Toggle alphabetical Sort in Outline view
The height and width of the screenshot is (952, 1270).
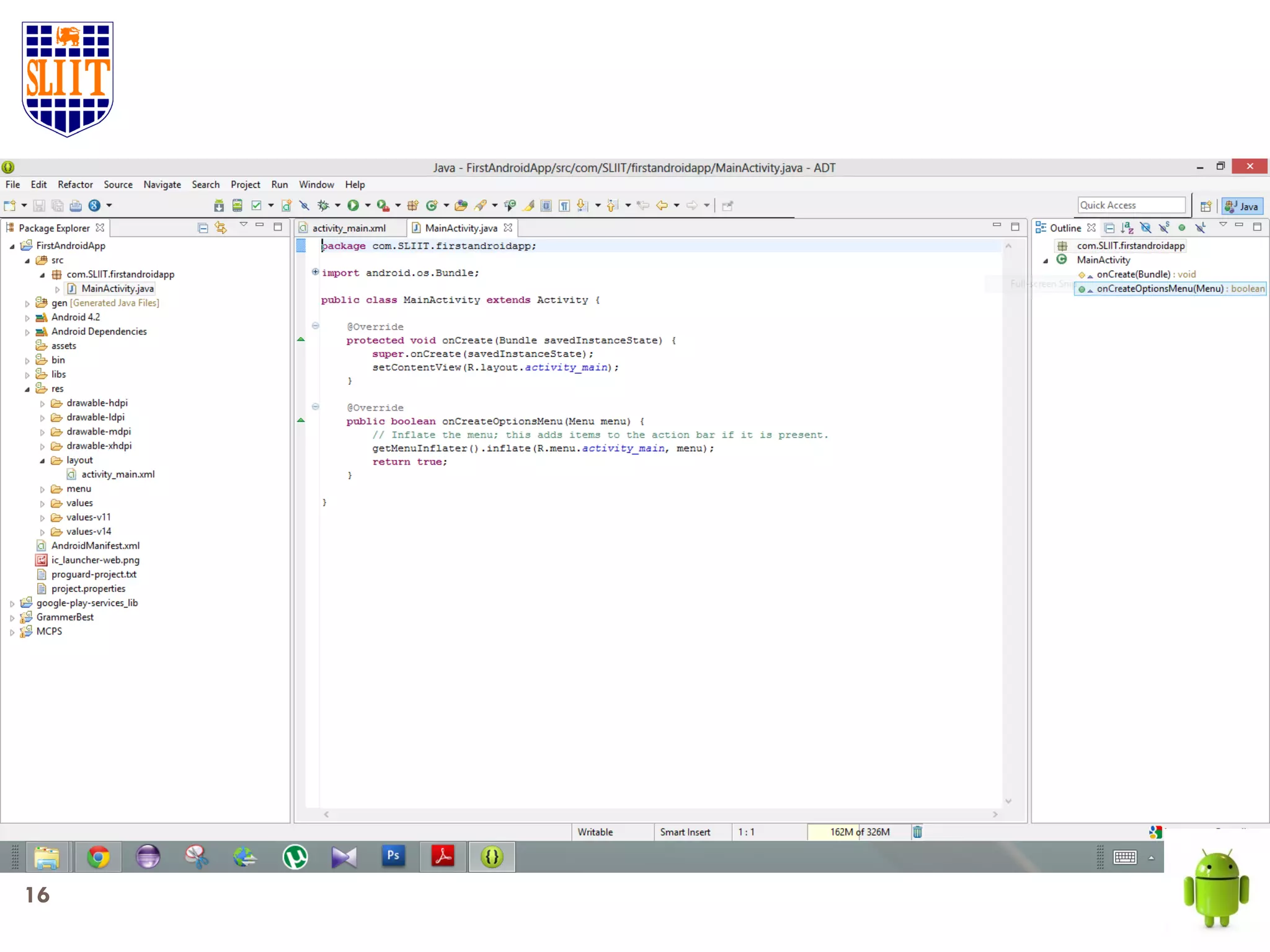click(x=1127, y=228)
